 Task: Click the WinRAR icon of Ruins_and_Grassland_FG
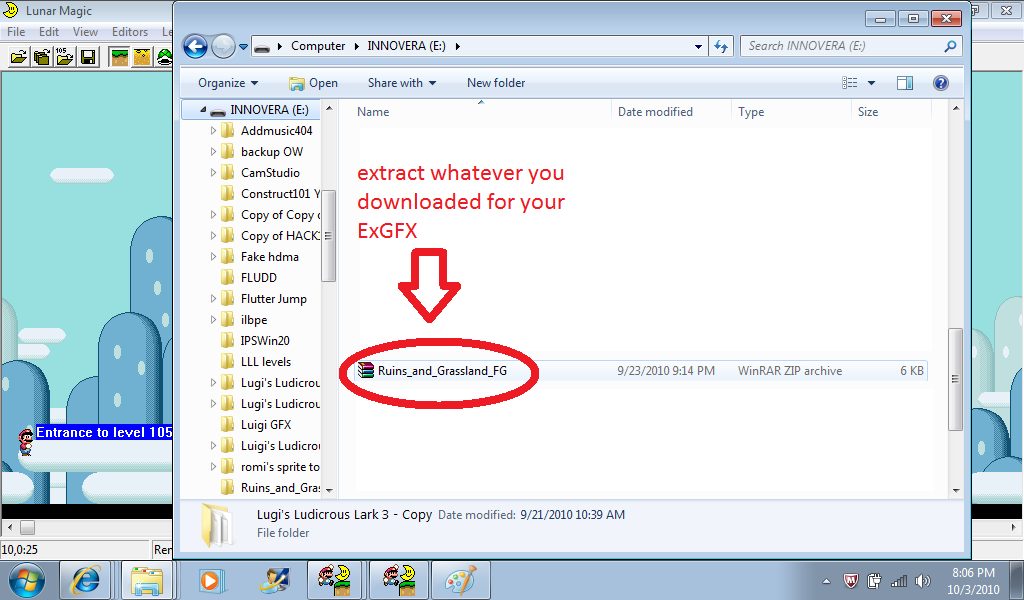[366, 371]
